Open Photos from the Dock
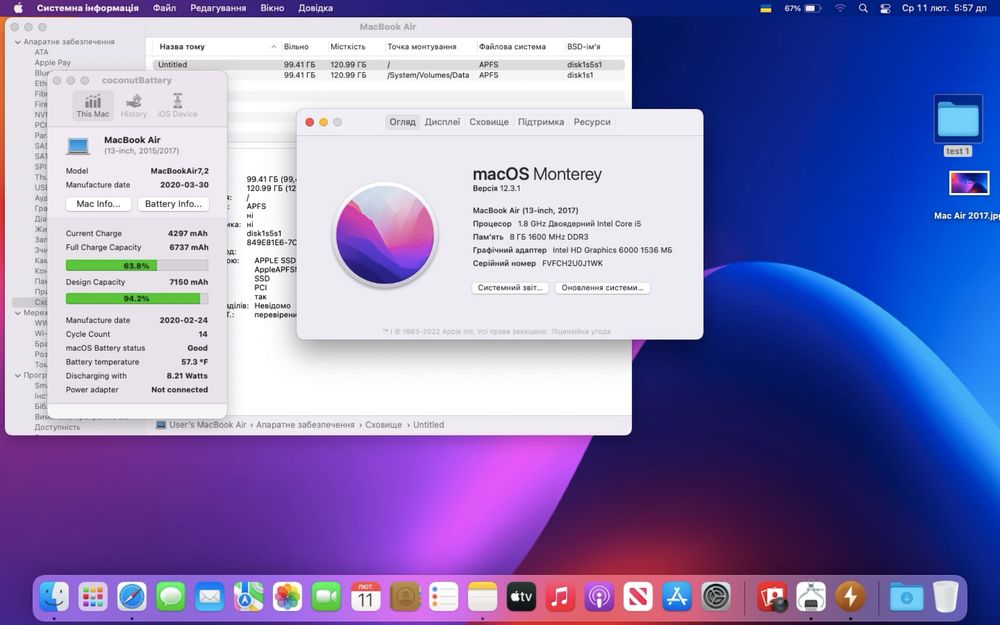The height and width of the screenshot is (625, 1000). click(x=288, y=597)
